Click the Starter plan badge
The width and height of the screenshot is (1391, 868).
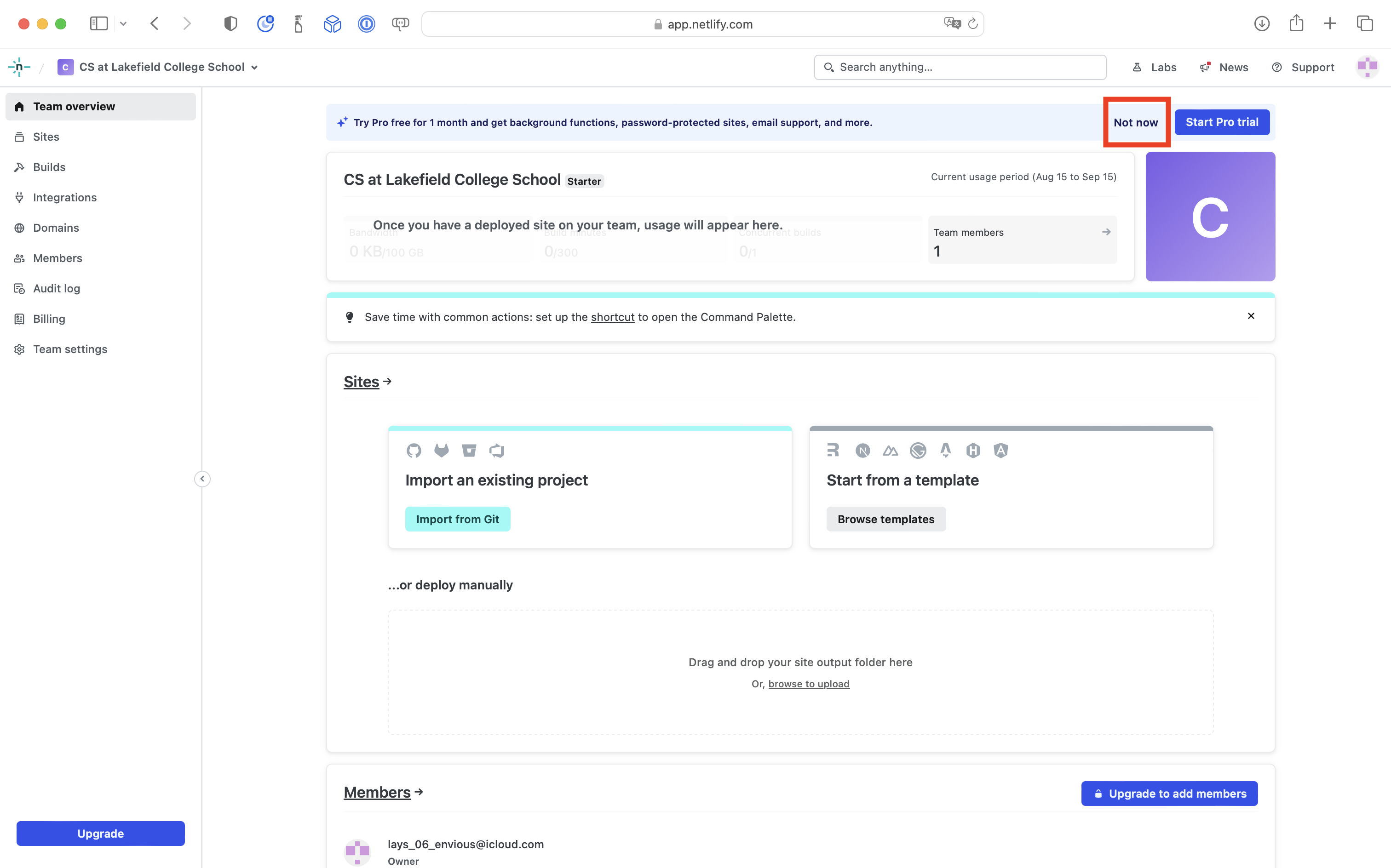584,182
